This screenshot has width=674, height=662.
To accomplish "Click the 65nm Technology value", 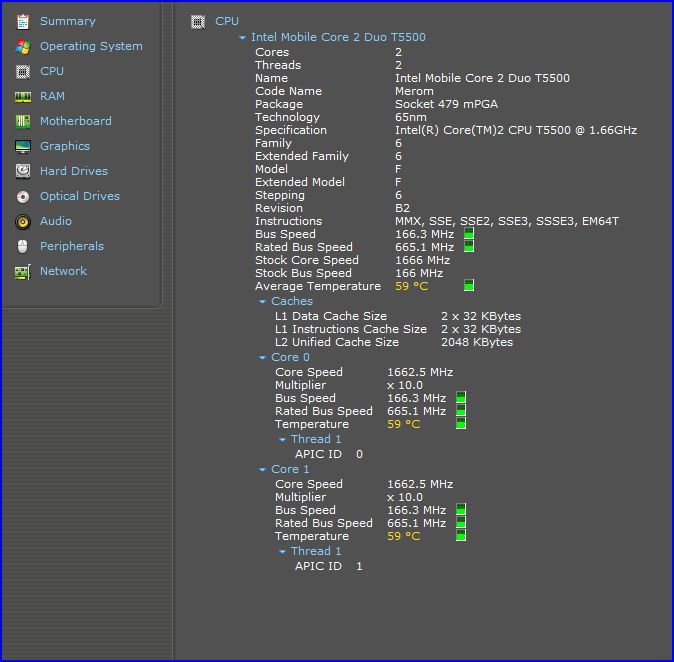I will click(x=411, y=117).
